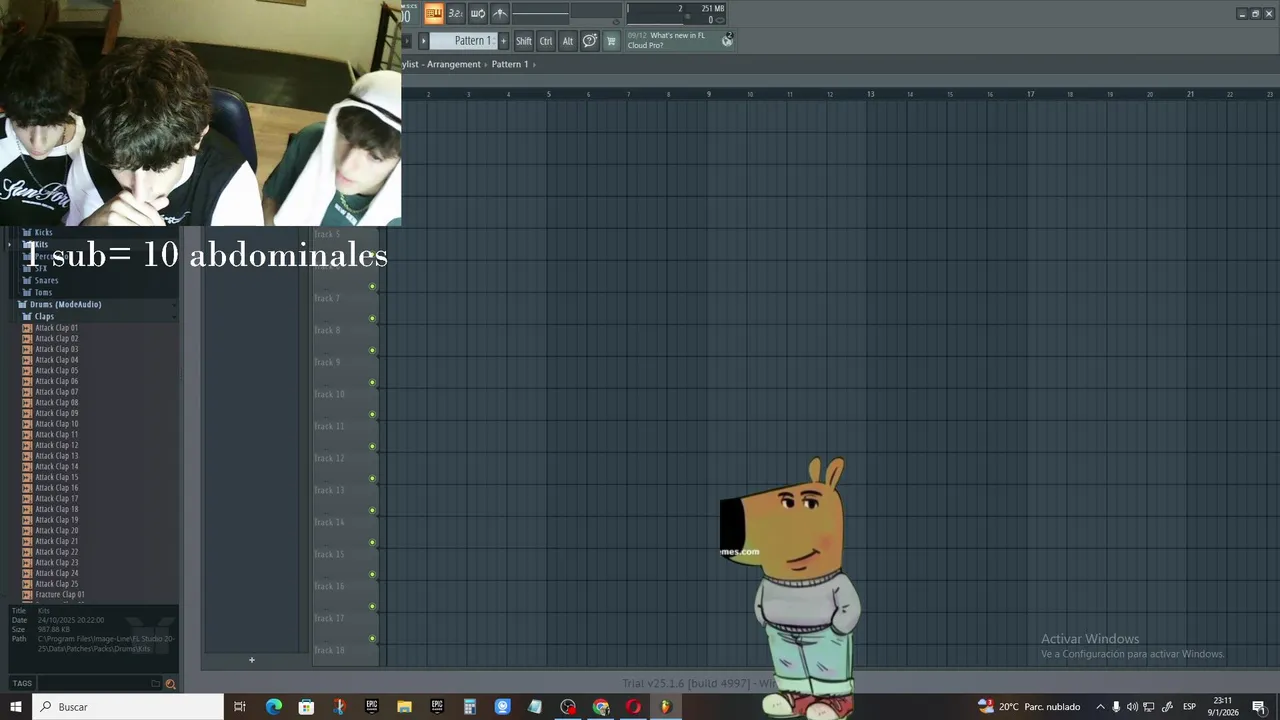Click bar 13 on the timeline ruler
This screenshot has width=1280, height=720.
(870, 94)
